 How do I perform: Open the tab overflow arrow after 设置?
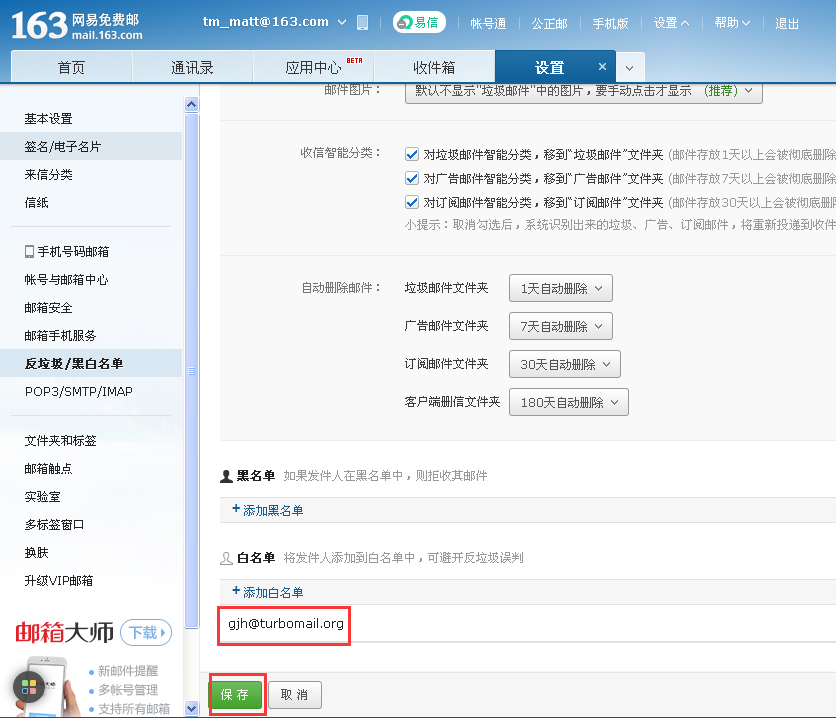[629, 68]
